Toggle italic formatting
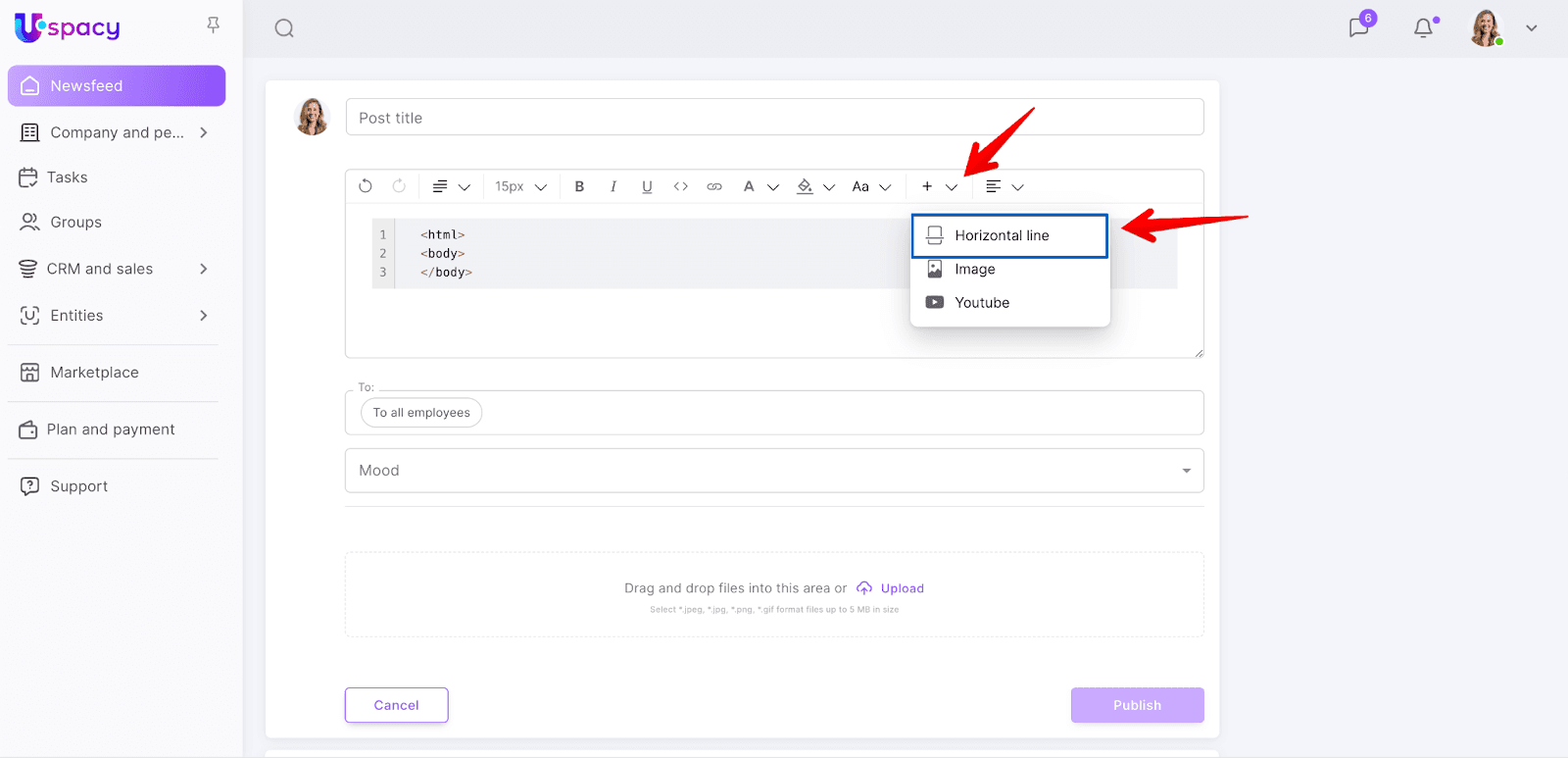Viewport: 1568px width, 758px height. (613, 186)
